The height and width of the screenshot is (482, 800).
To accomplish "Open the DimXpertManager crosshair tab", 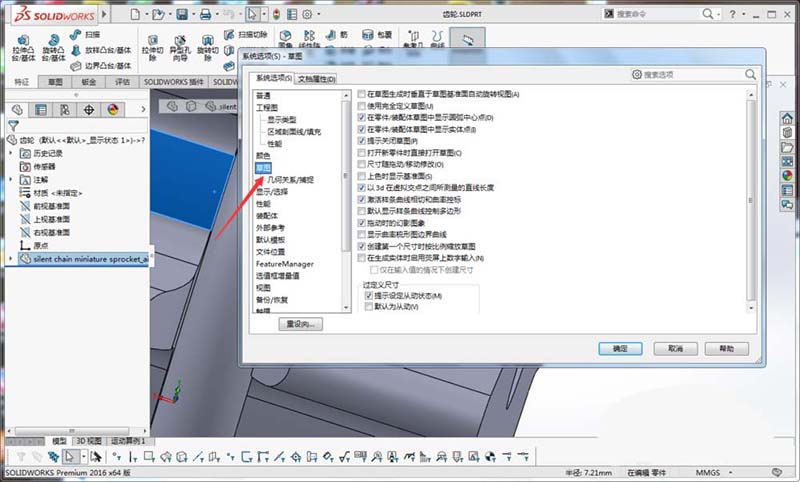I will [89, 109].
